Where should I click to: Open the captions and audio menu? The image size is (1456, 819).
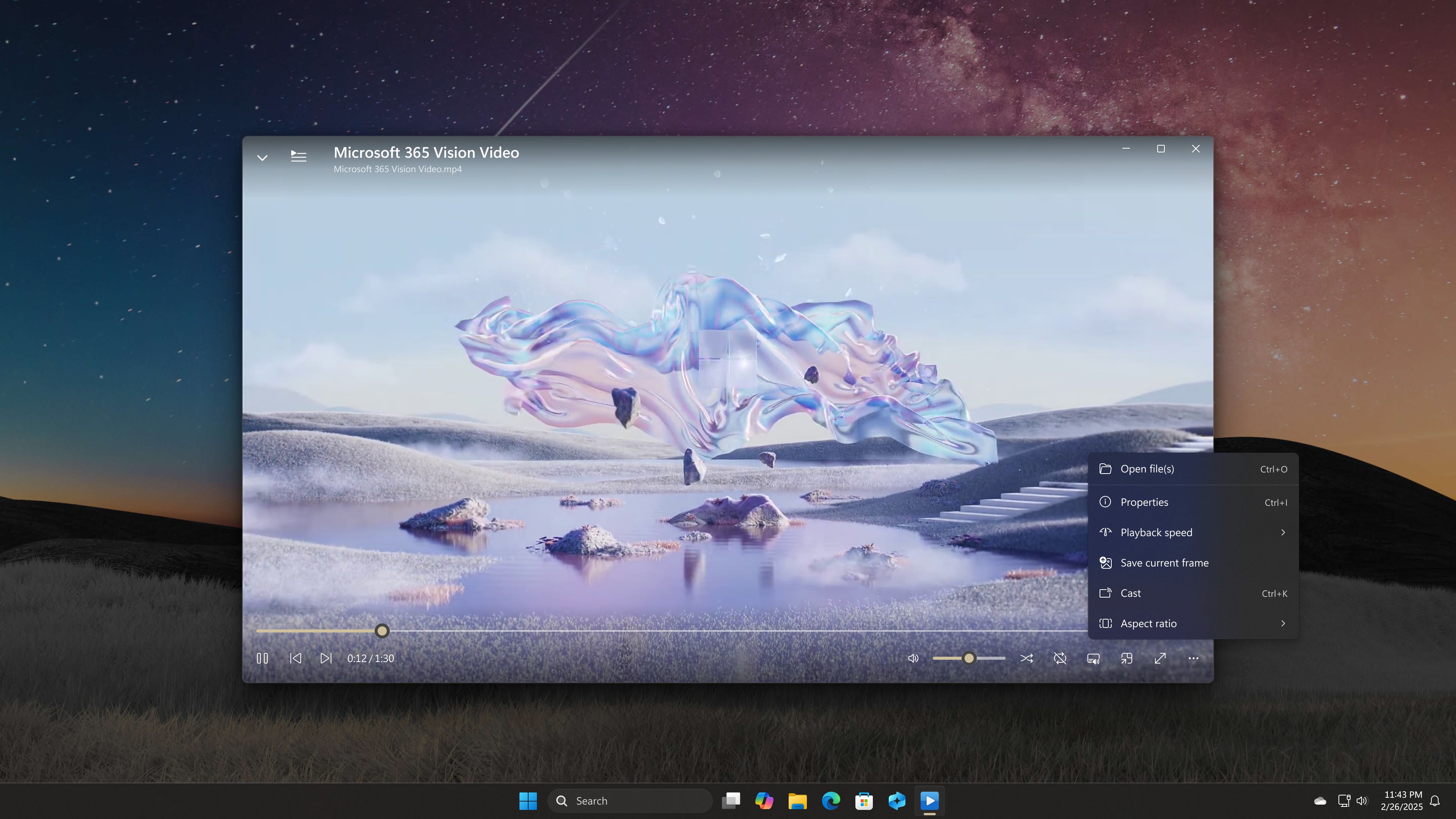tap(1093, 658)
